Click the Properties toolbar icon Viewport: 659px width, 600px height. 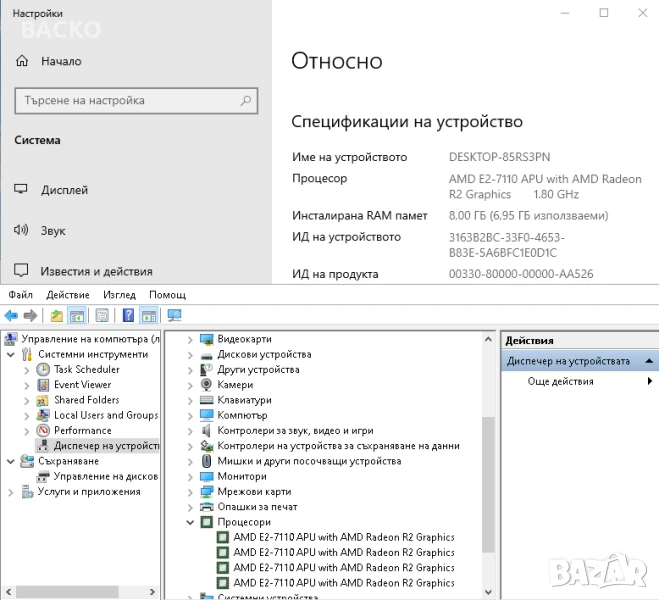[x=102, y=316]
